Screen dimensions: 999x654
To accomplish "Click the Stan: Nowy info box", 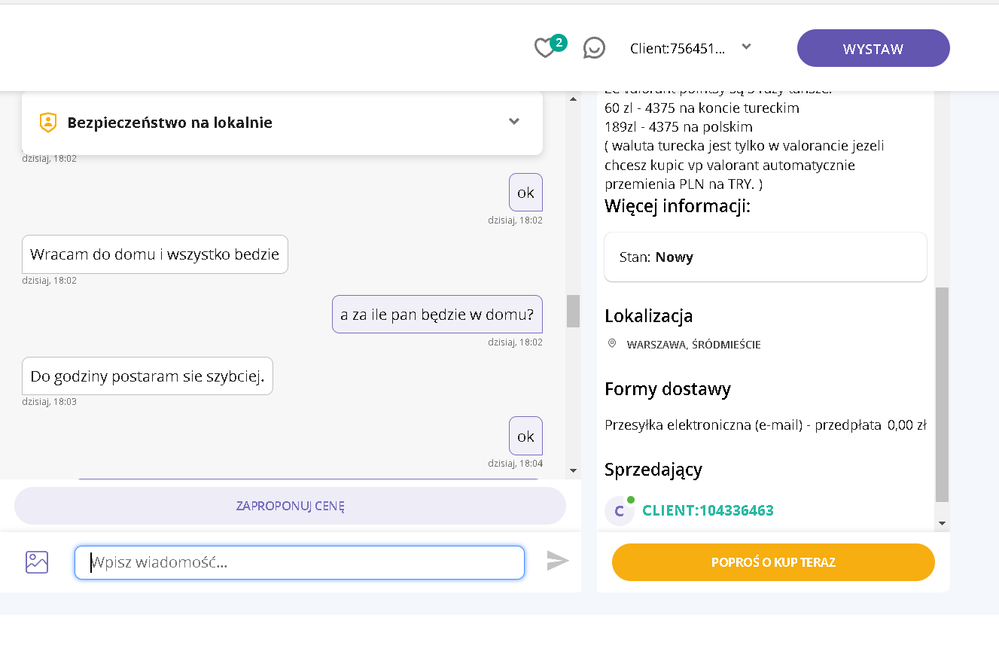I will click(765, 257).
